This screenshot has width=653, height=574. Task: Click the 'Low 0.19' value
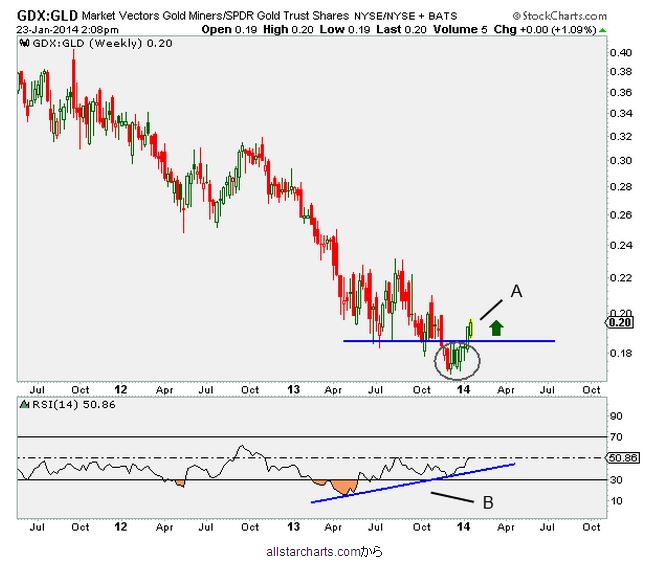point(345,30)
